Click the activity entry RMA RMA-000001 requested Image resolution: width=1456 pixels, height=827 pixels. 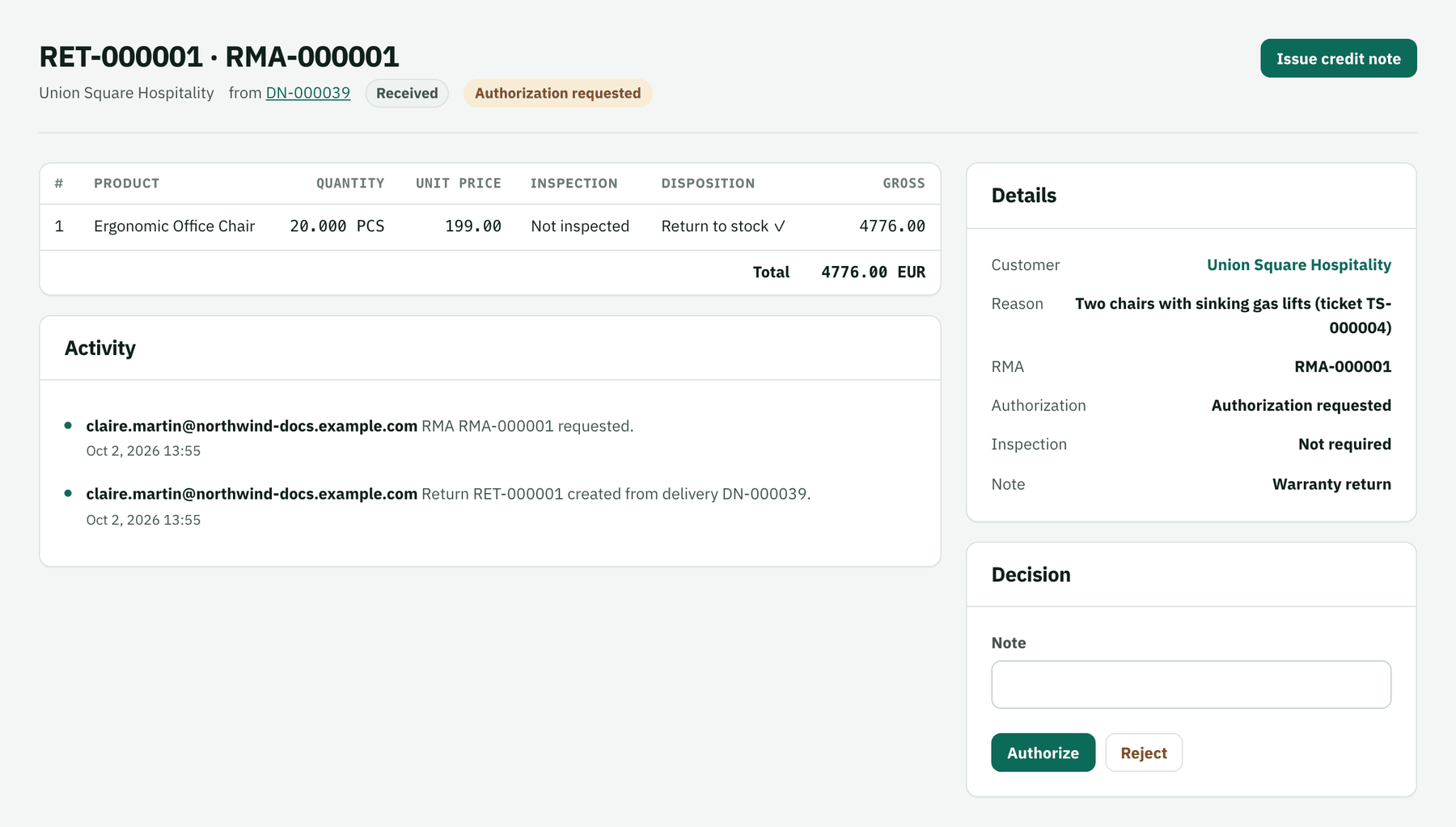pyautogui.click(x=360, y=426)
